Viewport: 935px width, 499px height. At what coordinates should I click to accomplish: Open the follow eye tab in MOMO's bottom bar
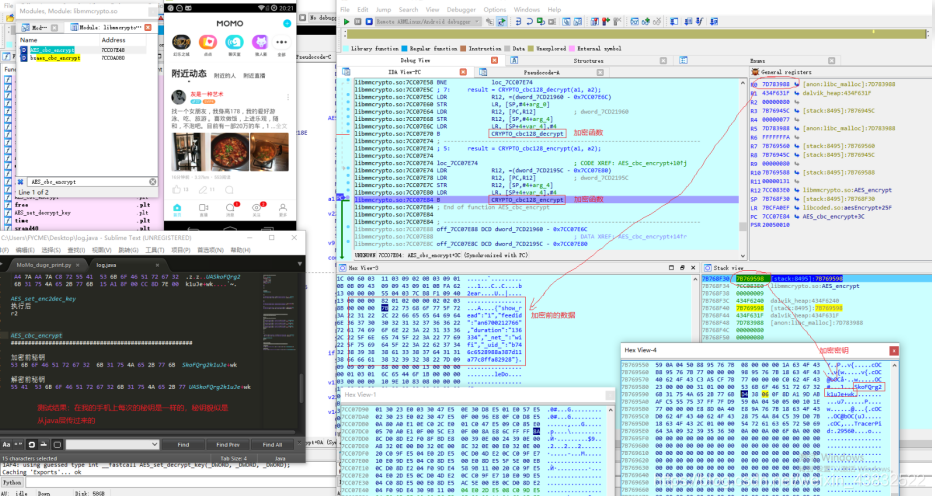(x=256, y=209)
